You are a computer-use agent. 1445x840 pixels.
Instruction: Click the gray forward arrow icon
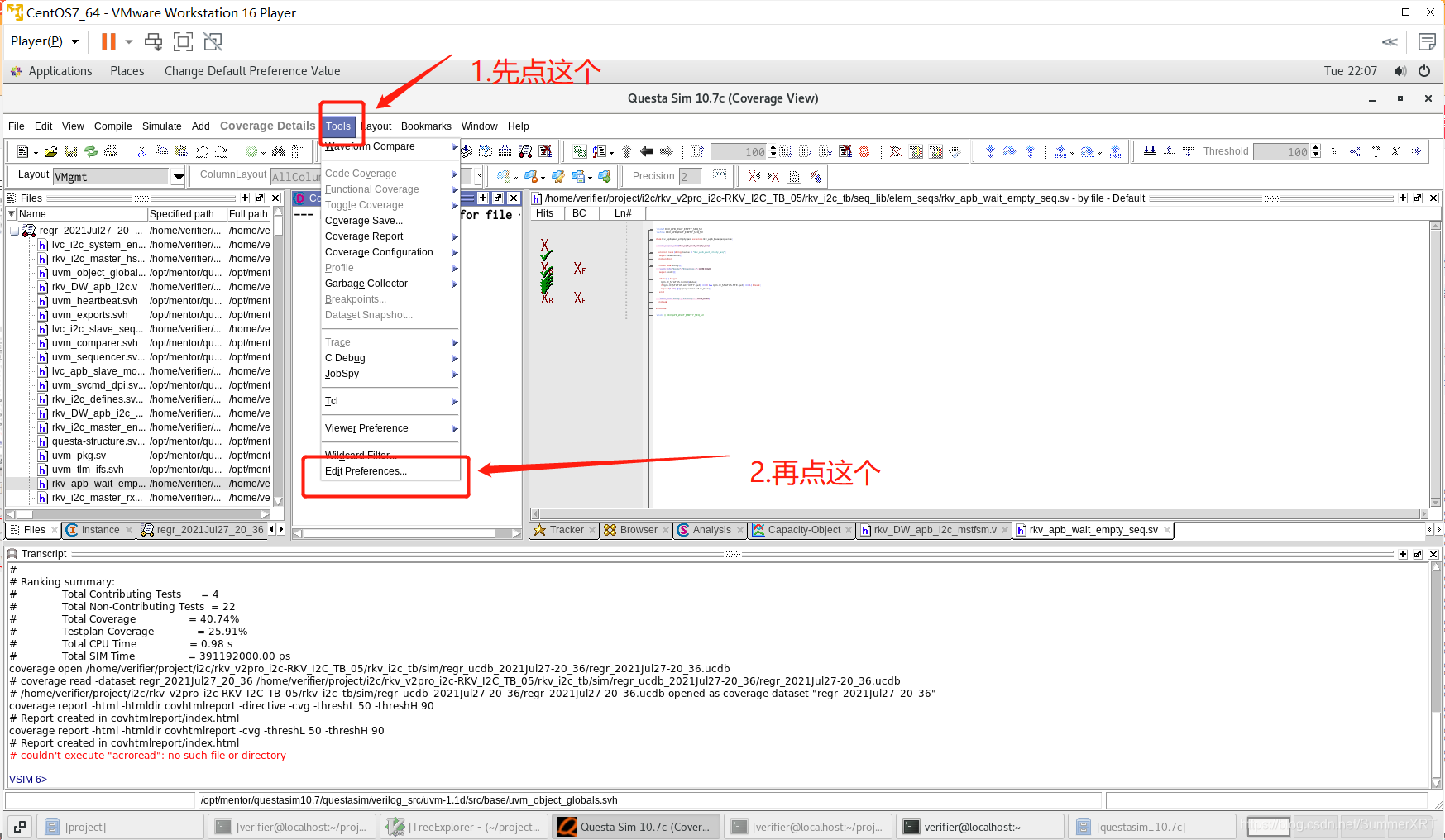(667, 151)
